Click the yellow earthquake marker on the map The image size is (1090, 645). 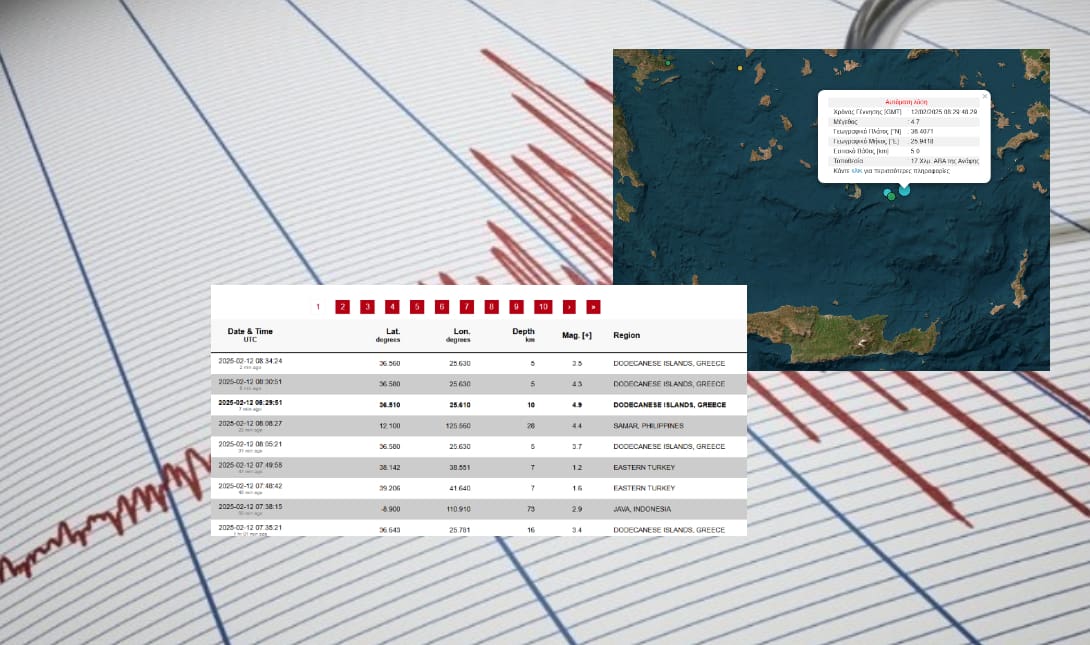(x=740, y=68)
